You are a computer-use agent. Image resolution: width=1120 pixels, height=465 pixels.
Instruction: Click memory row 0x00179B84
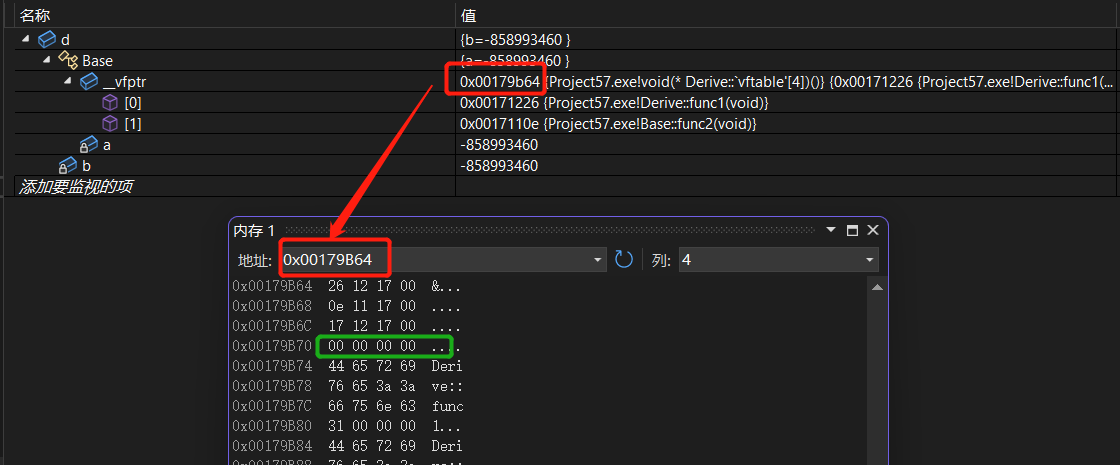348,446
